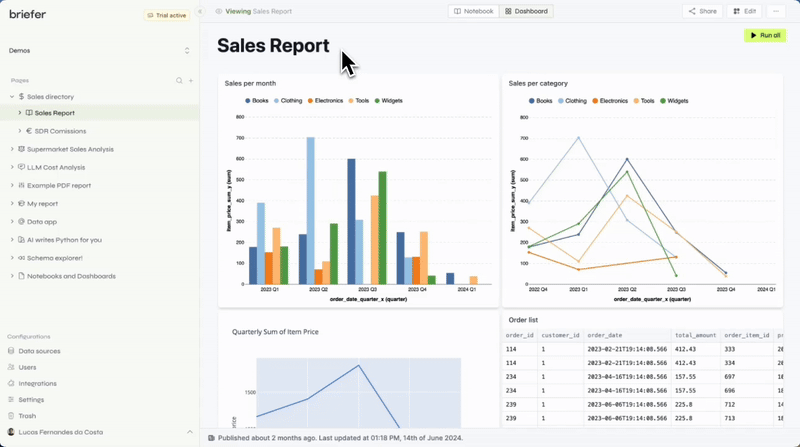Click the Data sources database icon
Image resolution: width=800 pixels, height=447 pixels.
point(11,351)
